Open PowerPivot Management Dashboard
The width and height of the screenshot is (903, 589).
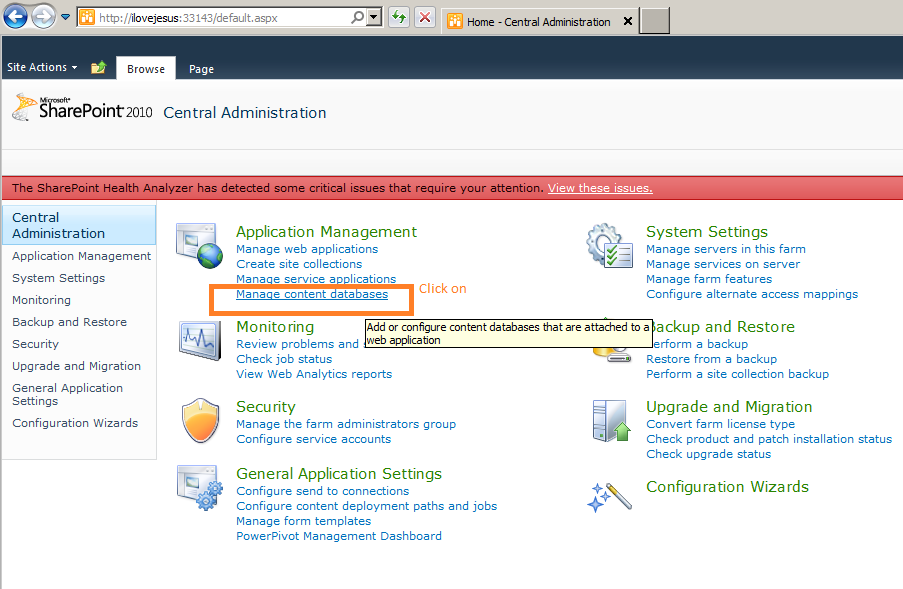click(x=339, y=535)
